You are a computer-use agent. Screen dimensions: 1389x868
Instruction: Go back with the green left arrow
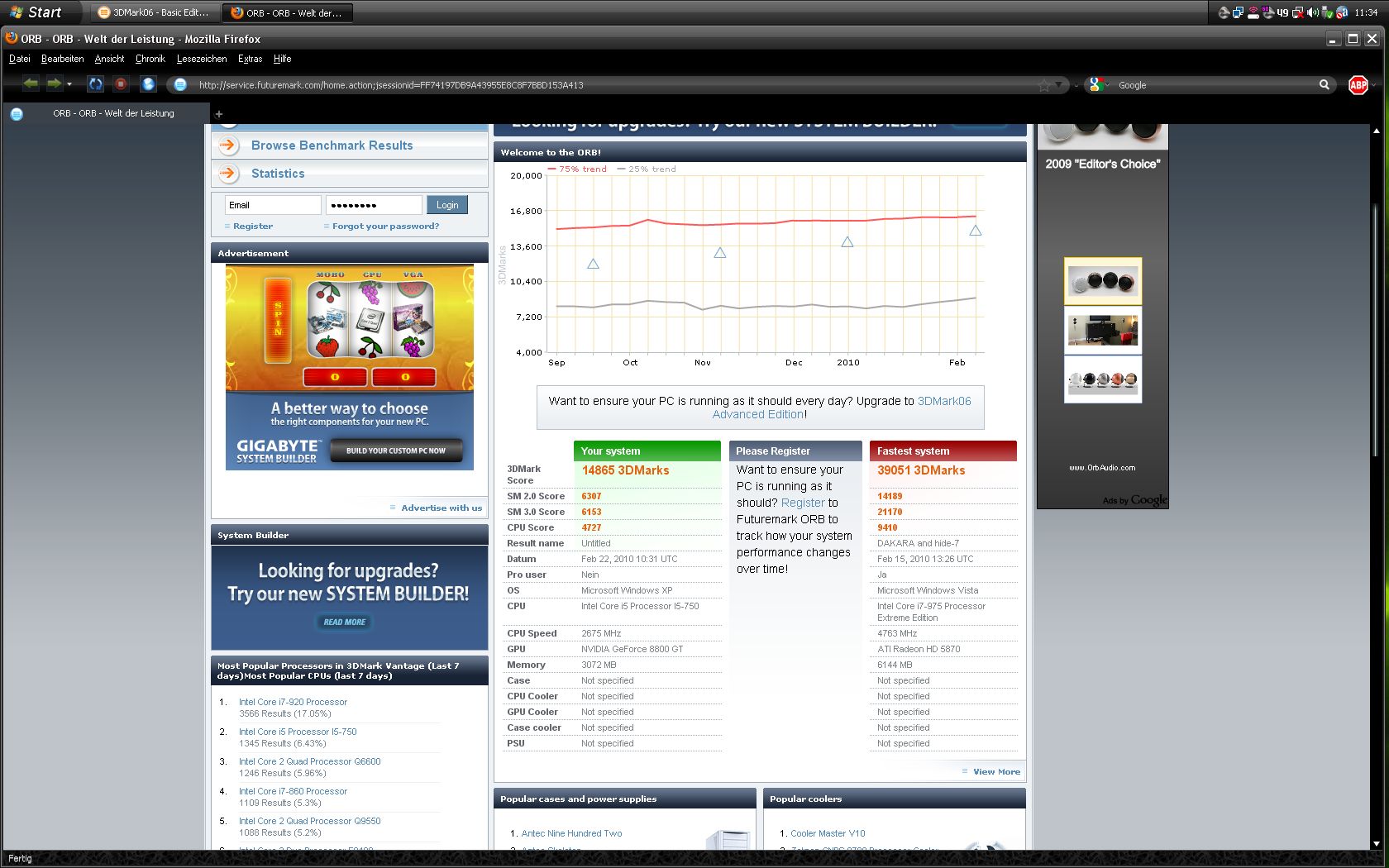pyautogui.click(x=31, y=83)
